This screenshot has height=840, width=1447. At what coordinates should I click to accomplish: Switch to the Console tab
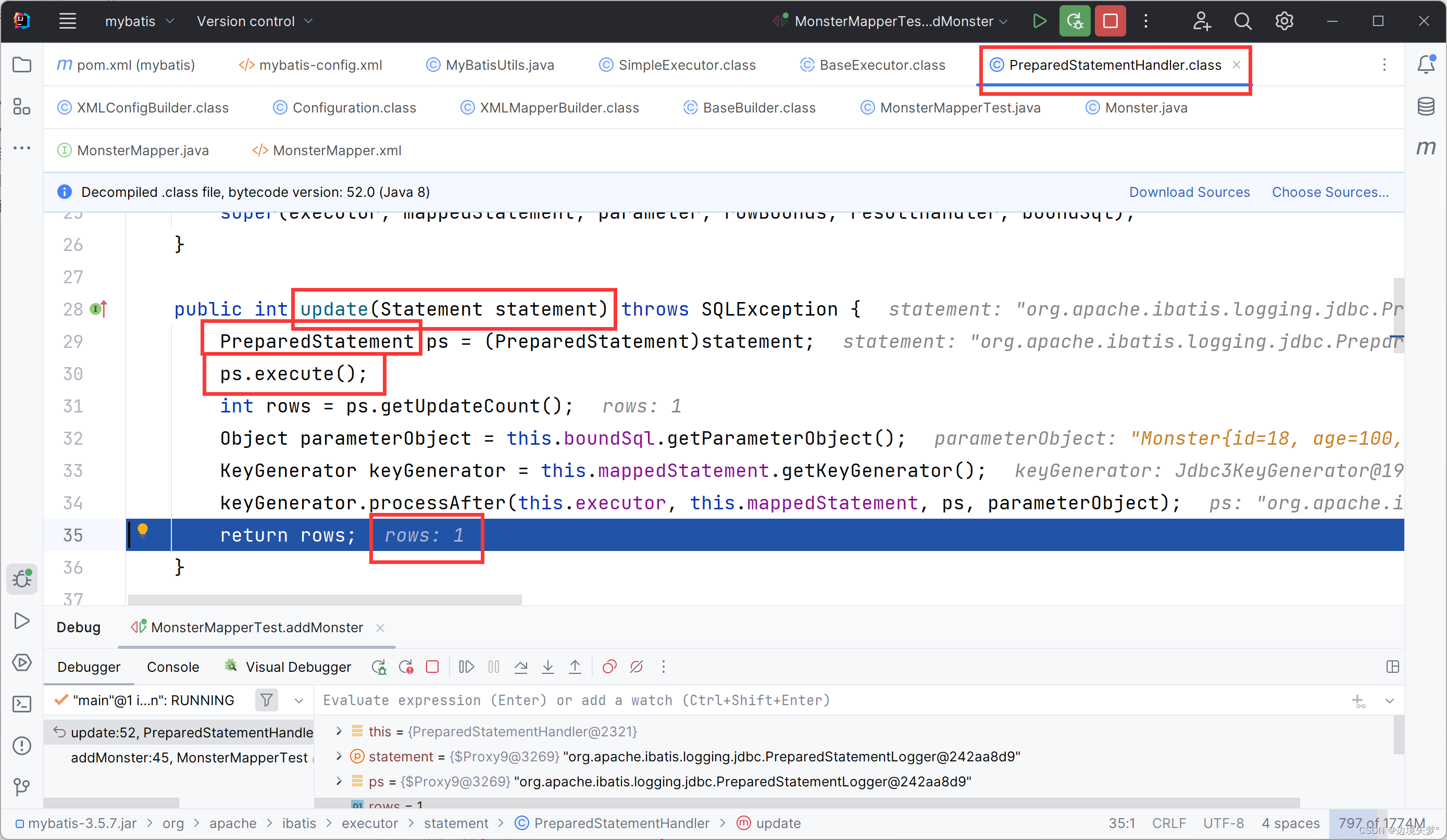[x=173, y=667]
